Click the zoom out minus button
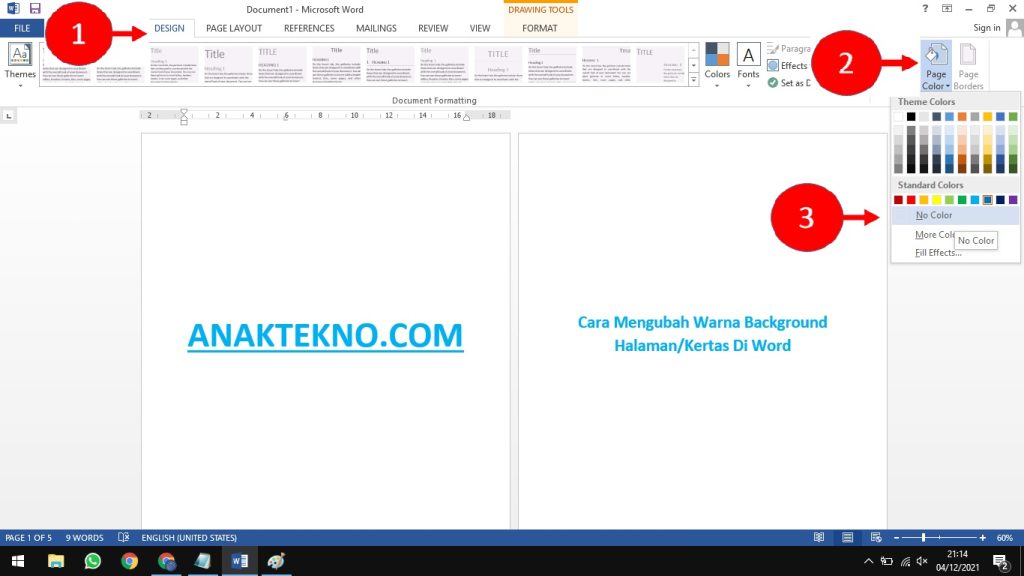 tap(897, 537)
